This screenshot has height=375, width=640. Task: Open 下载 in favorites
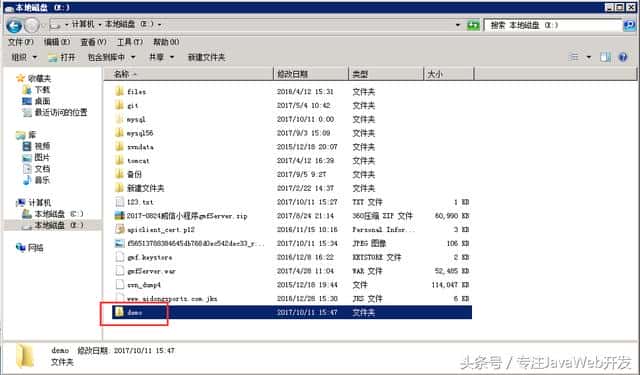coord(42,90)
